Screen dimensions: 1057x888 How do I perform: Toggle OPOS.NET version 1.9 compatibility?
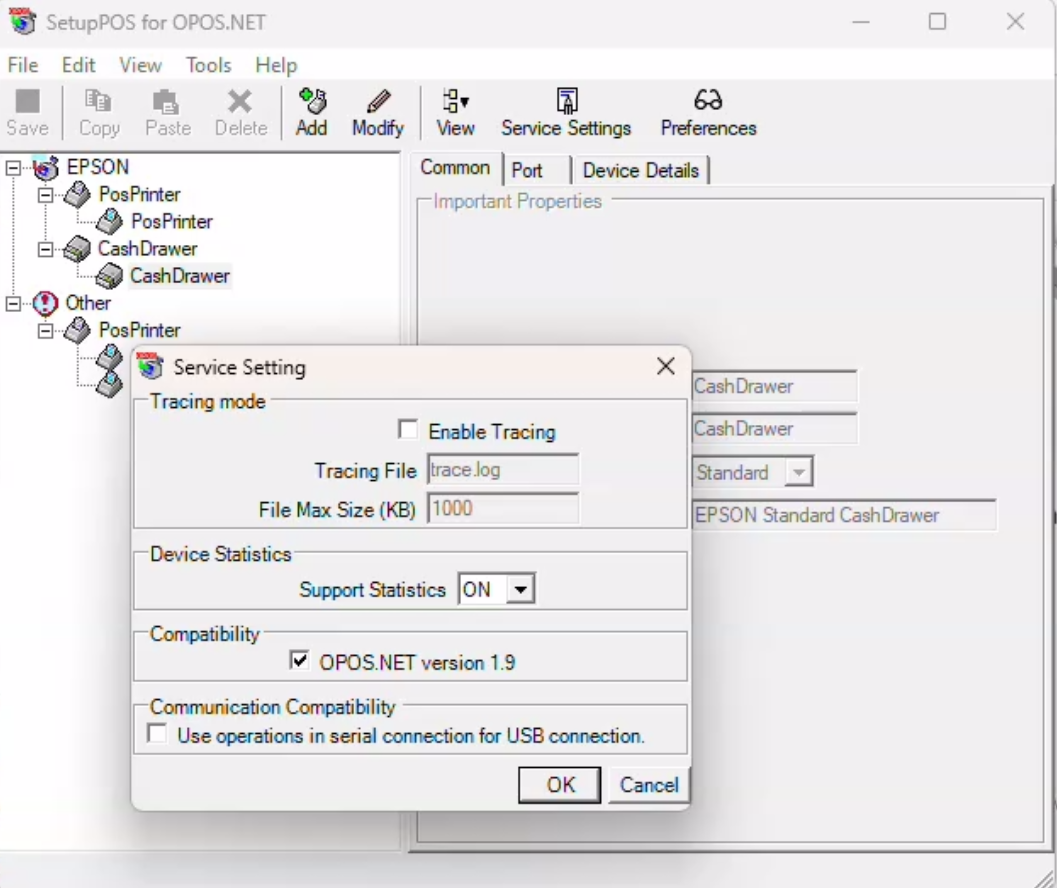point(299,660)
